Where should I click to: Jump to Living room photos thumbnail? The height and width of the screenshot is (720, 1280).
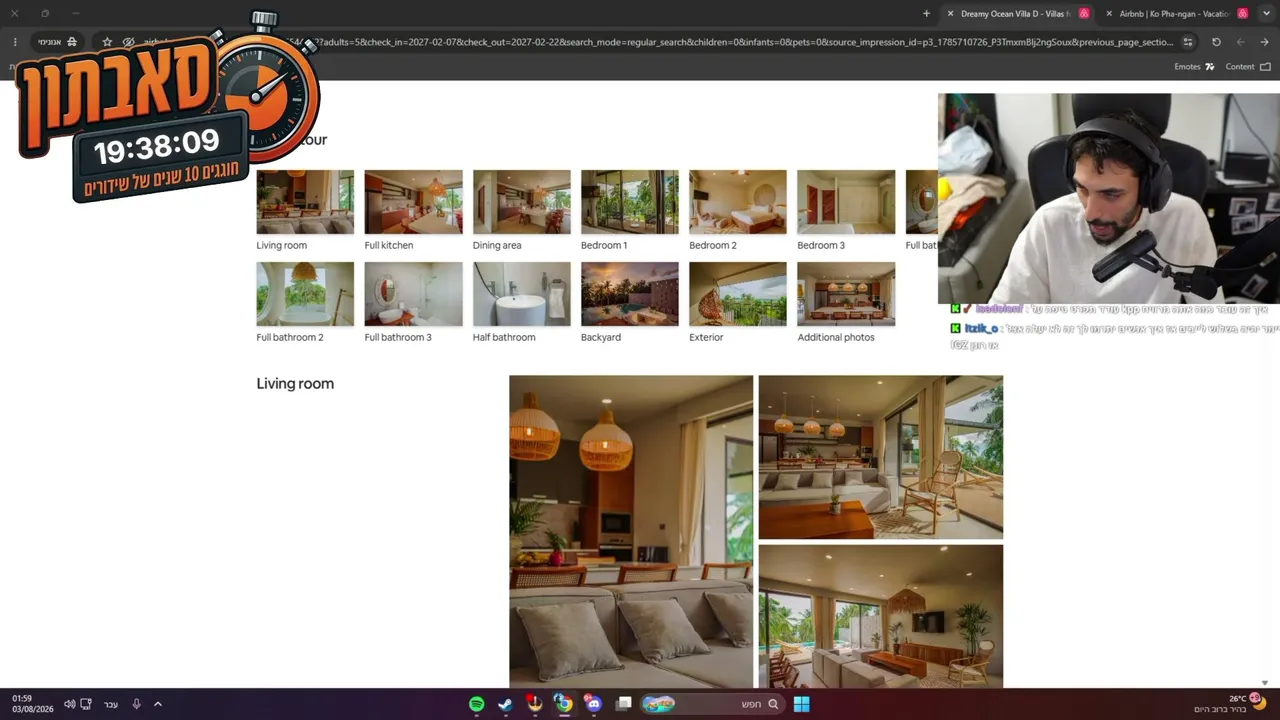[305, 202]
